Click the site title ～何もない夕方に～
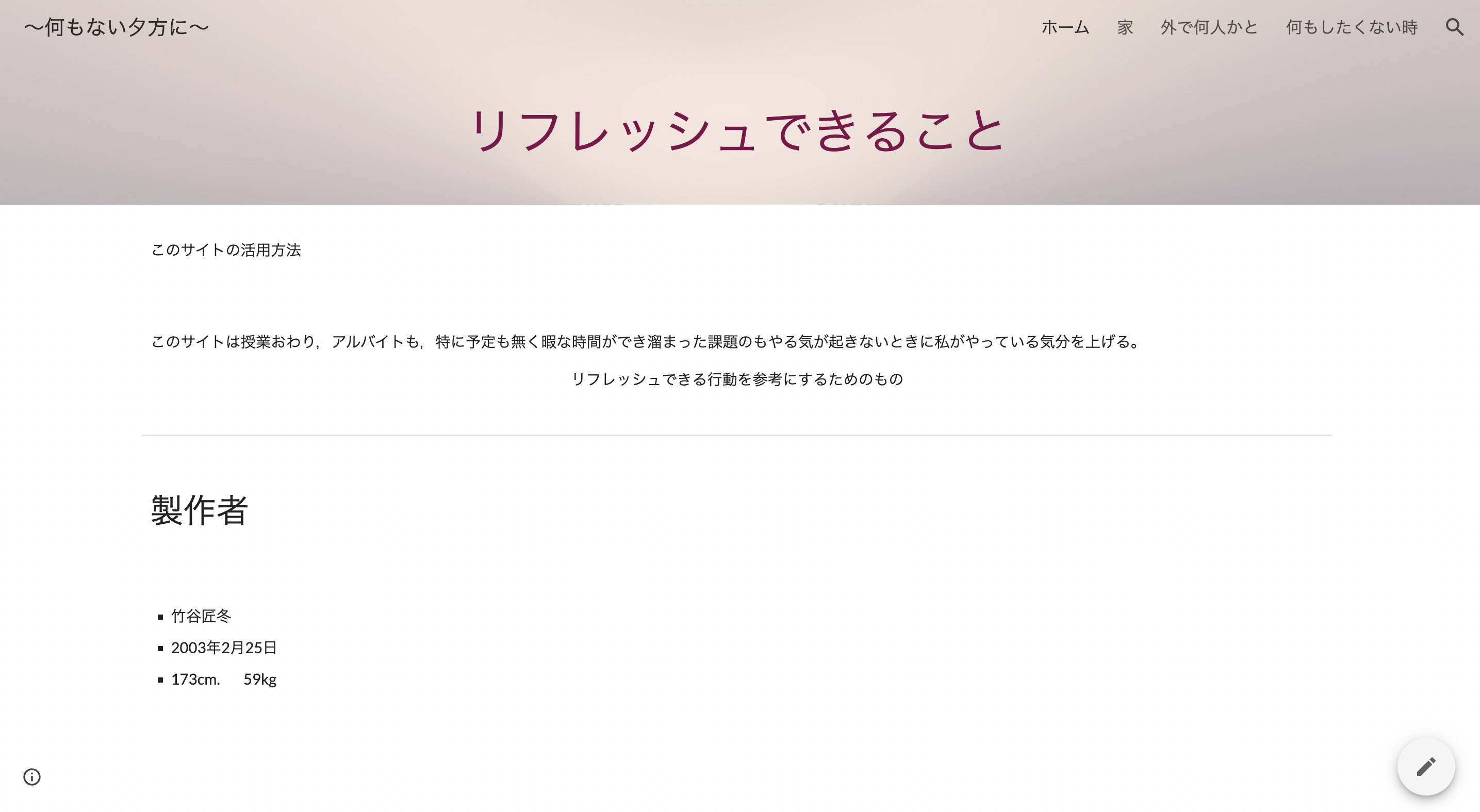Screen dimensions: 1480x812 (x=116, y=27)
